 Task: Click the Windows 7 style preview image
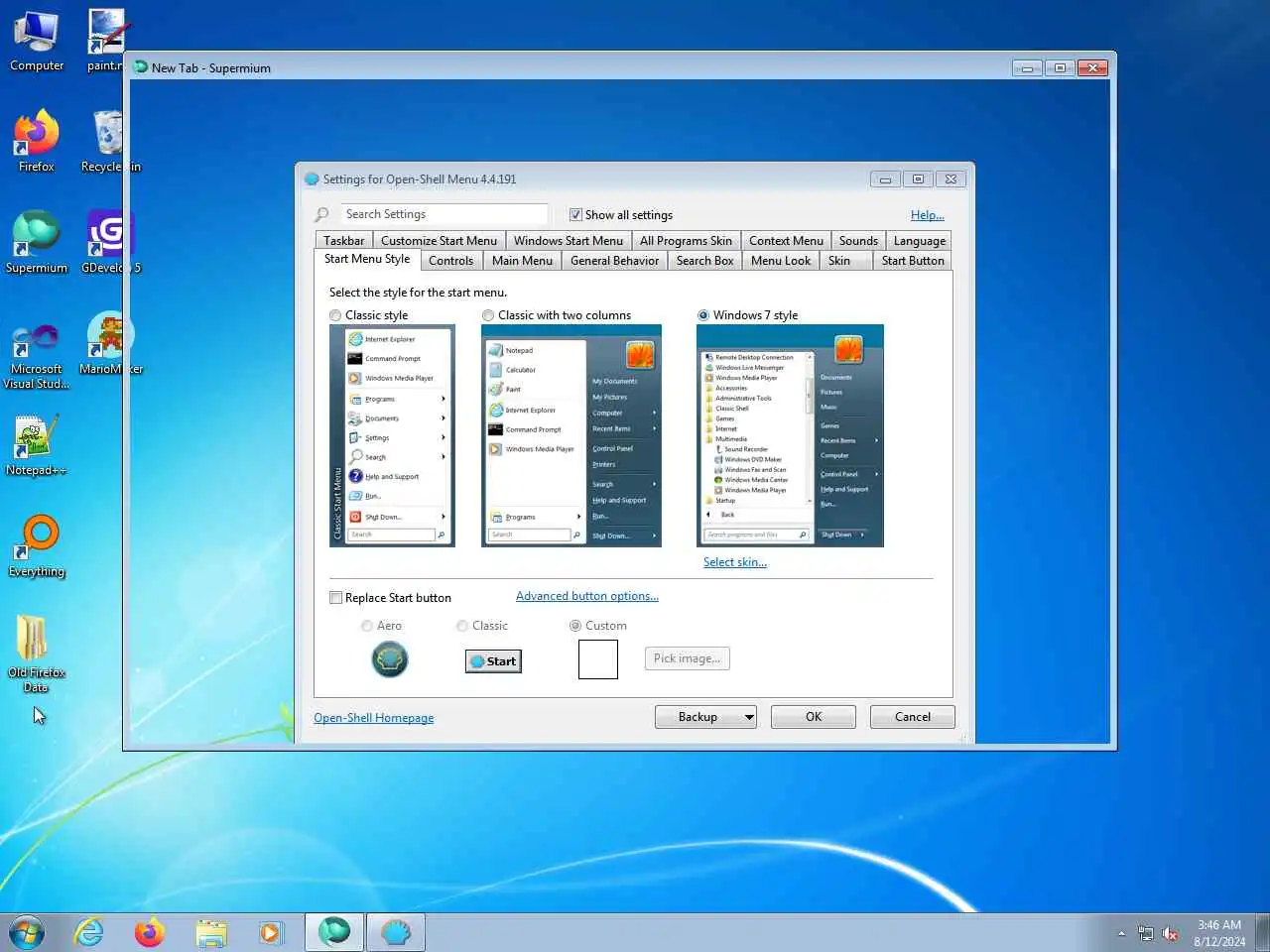click(790, 435)
